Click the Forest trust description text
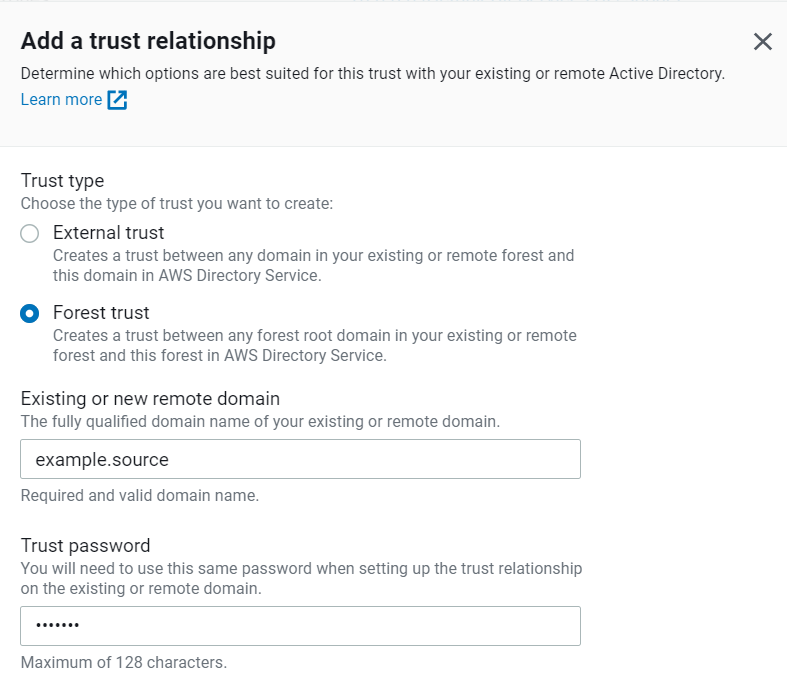This screenshot has width=787, height=687. (314, 345)
